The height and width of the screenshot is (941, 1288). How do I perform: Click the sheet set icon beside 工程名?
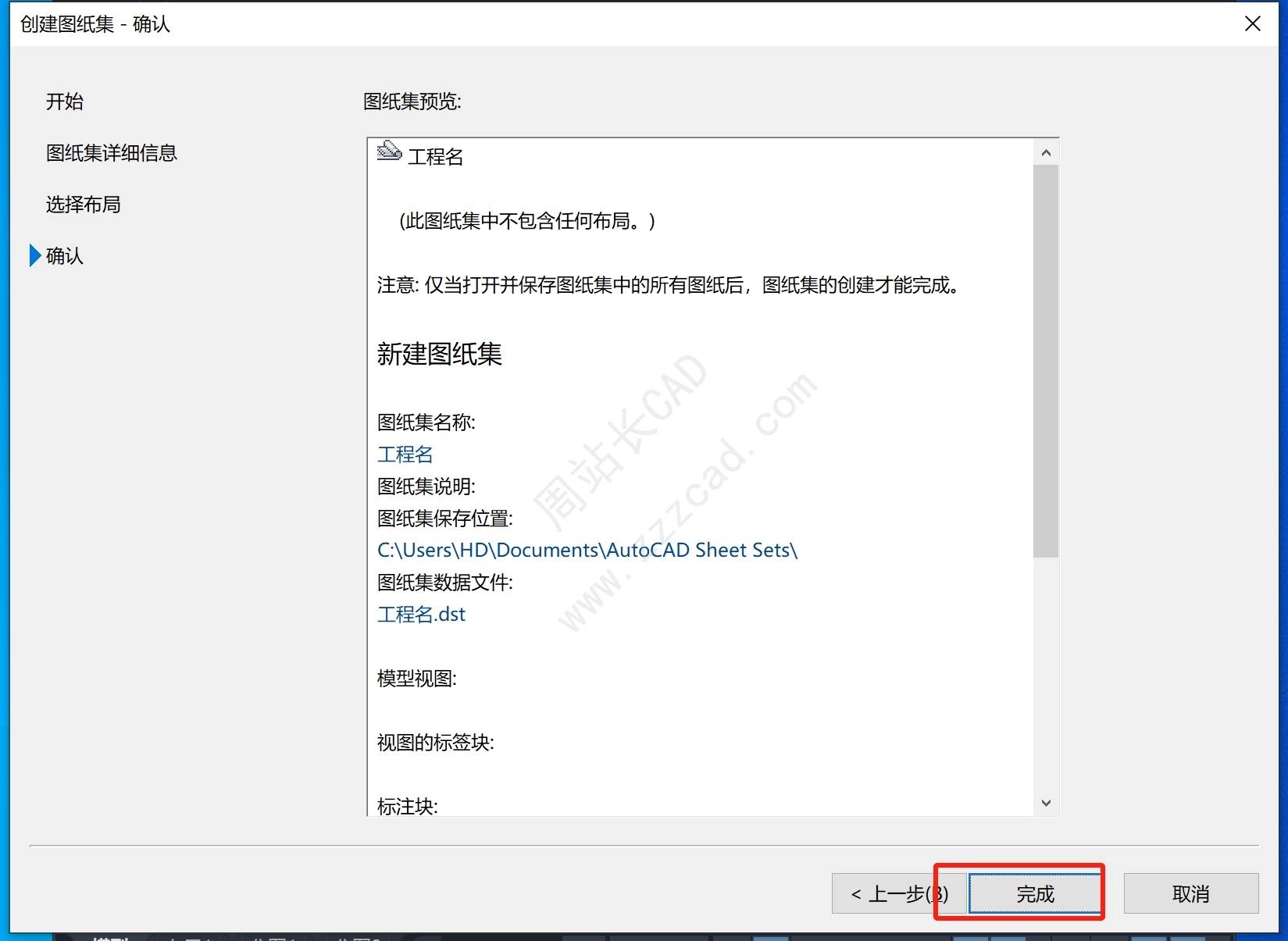[x=388, y=151]
